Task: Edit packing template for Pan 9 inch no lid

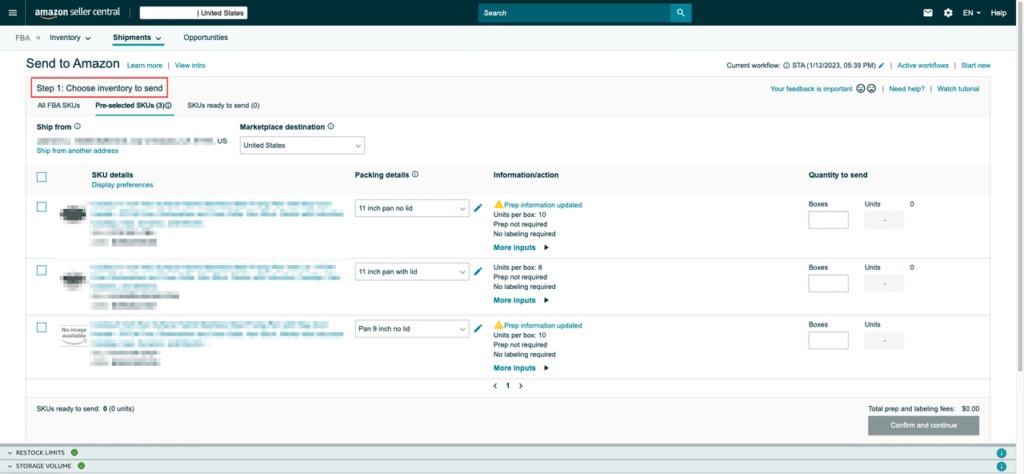Action: click(478, 328)
